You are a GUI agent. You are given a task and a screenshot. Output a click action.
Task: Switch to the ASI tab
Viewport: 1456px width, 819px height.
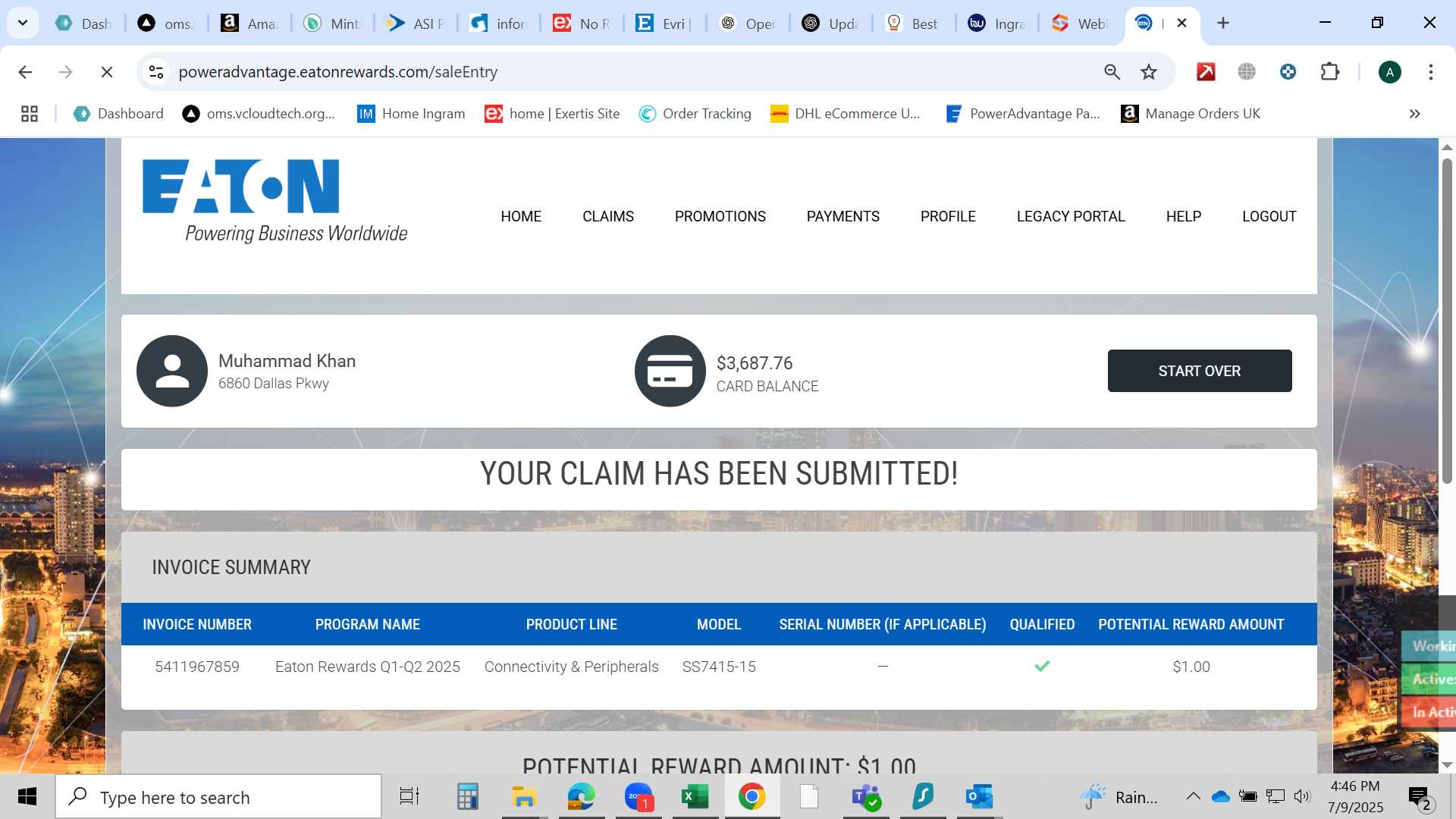pos(416,24)
